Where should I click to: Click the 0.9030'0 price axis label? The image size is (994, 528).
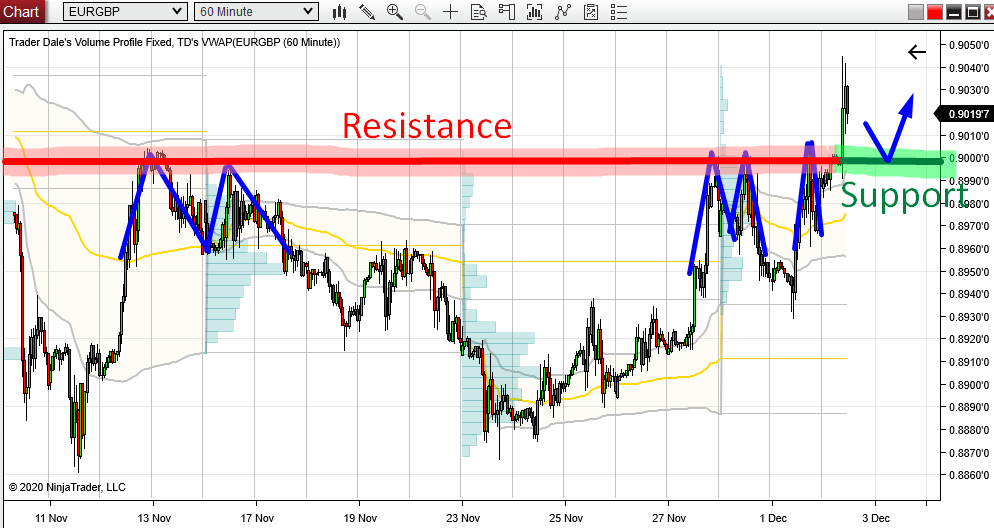tap(968, 90)
